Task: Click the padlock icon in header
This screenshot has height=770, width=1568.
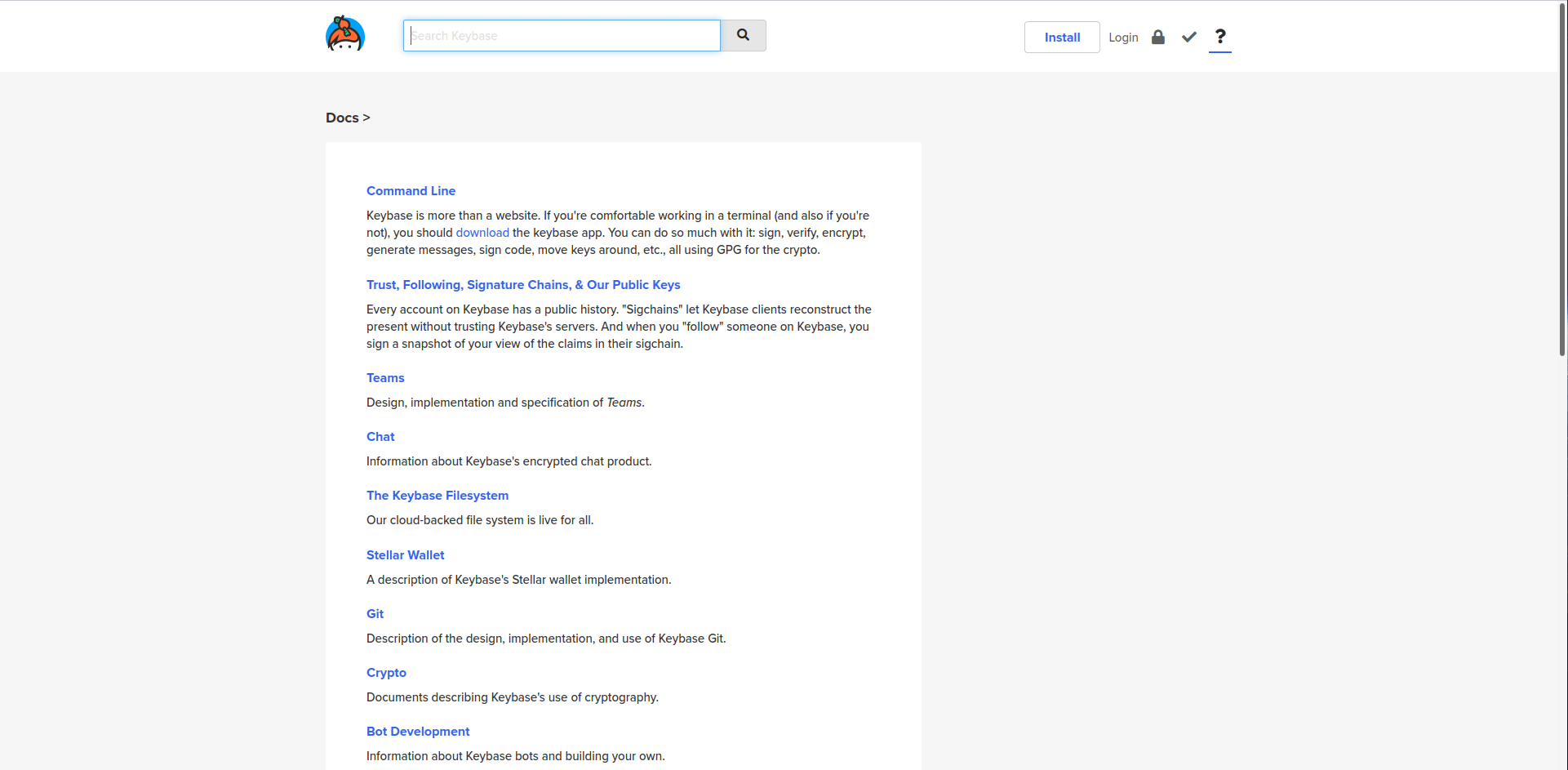Action: click(1157, 37)
